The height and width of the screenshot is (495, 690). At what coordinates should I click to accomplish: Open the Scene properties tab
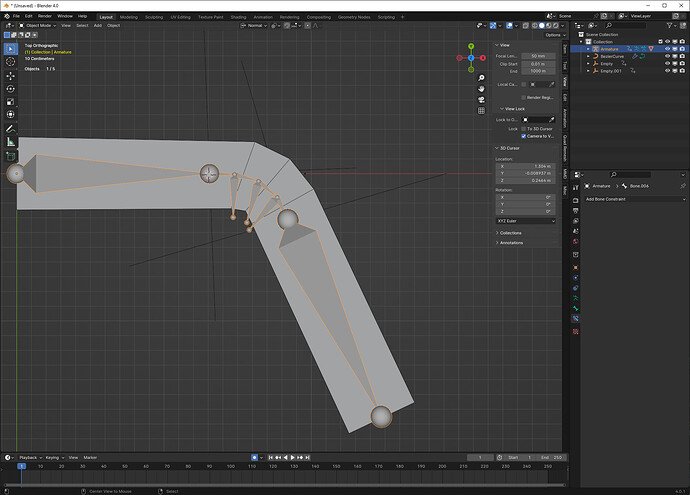pos(576,231)
